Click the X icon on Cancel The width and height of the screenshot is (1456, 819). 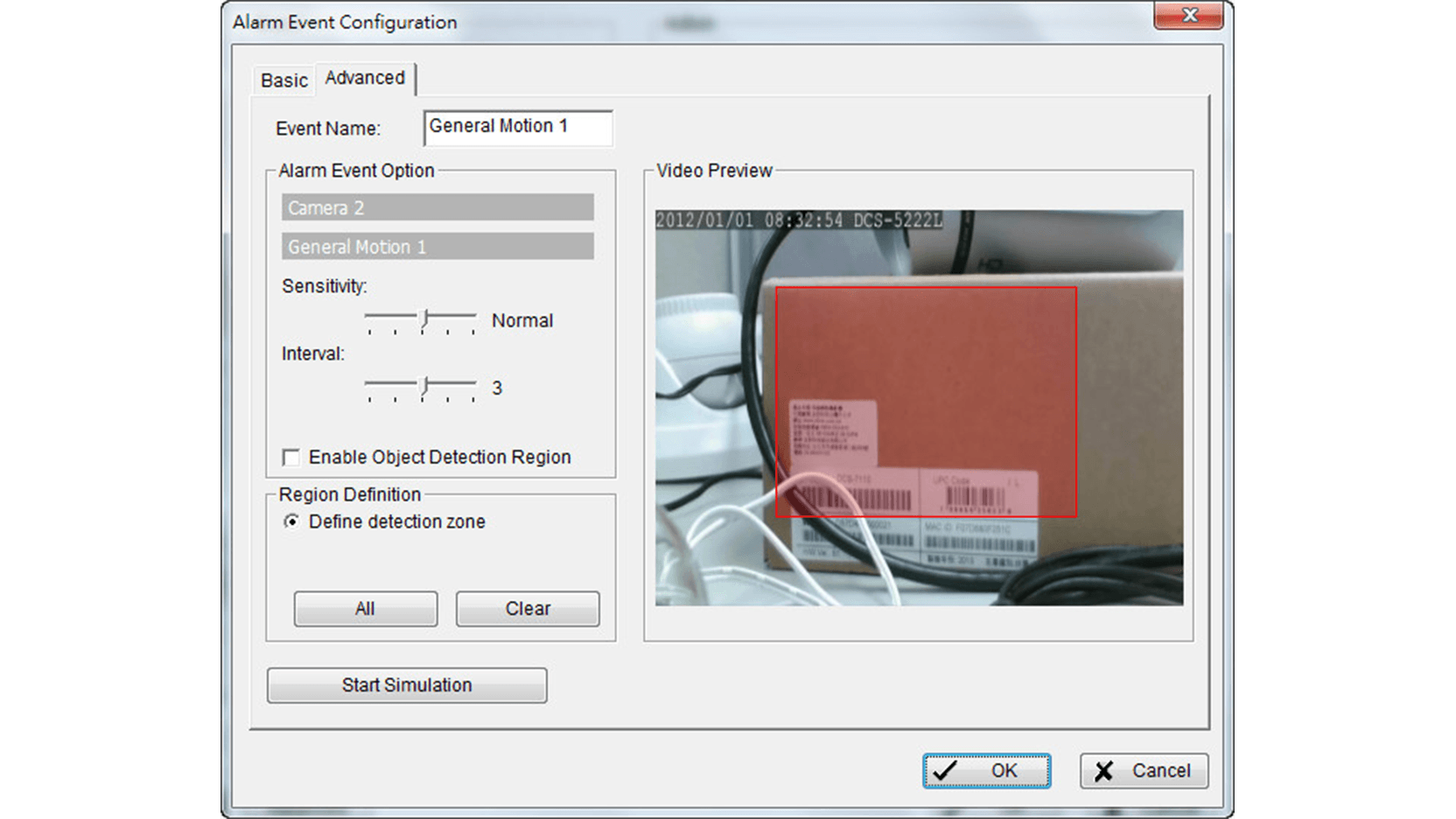[1104, 771]
